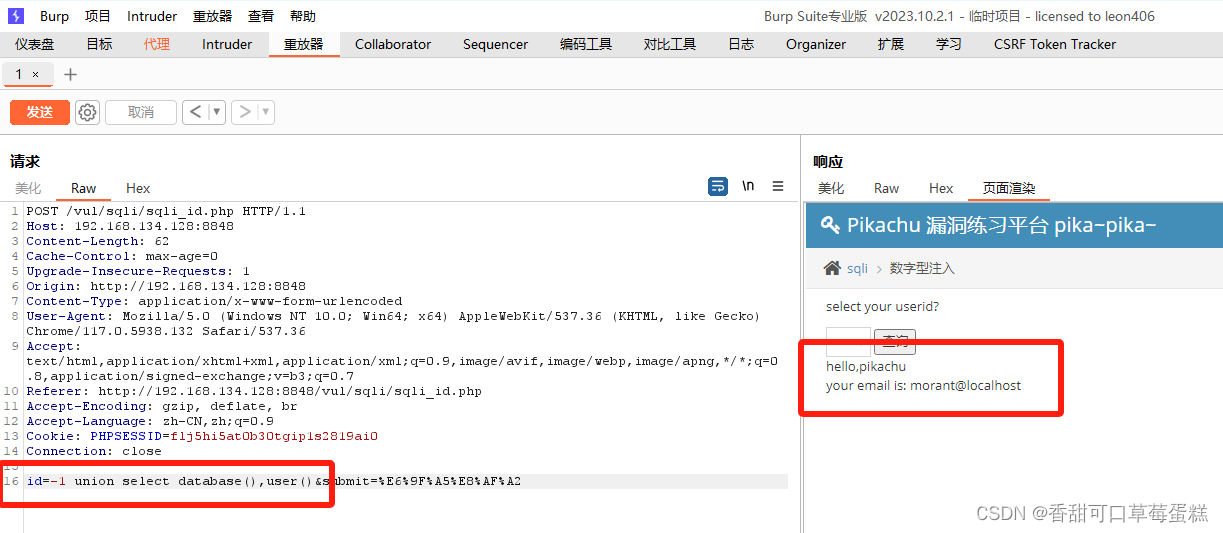Click the Connection: close header line
1223x533 pixels.
coord(94,451)
